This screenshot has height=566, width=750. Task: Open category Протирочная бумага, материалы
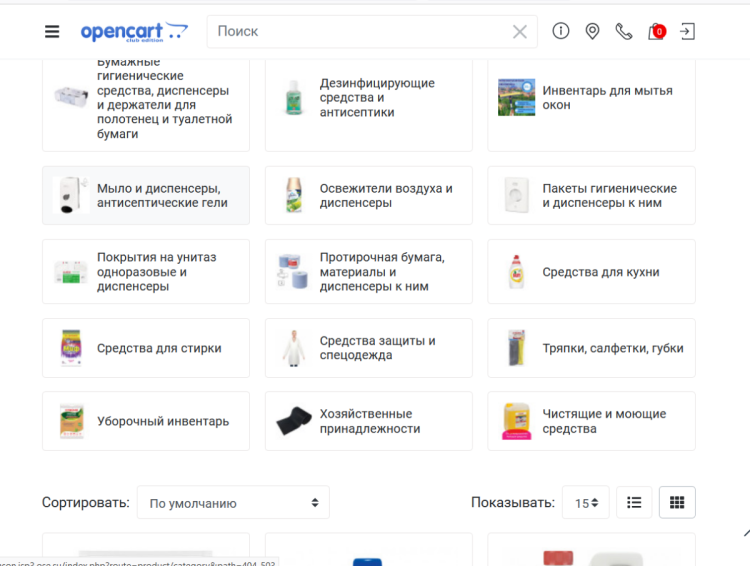click(369, 271)
